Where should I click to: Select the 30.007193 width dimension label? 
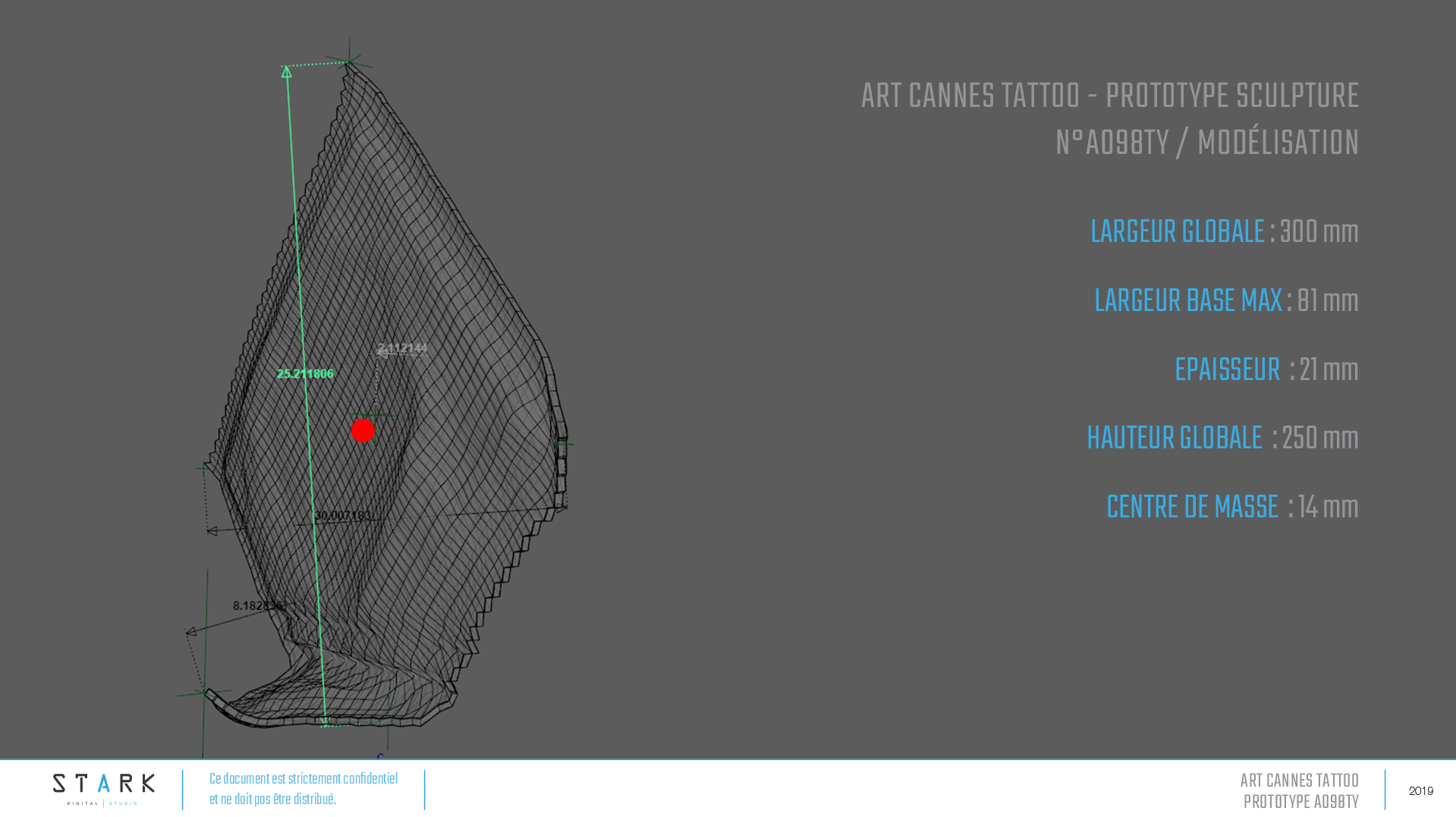tap(343, 516)
